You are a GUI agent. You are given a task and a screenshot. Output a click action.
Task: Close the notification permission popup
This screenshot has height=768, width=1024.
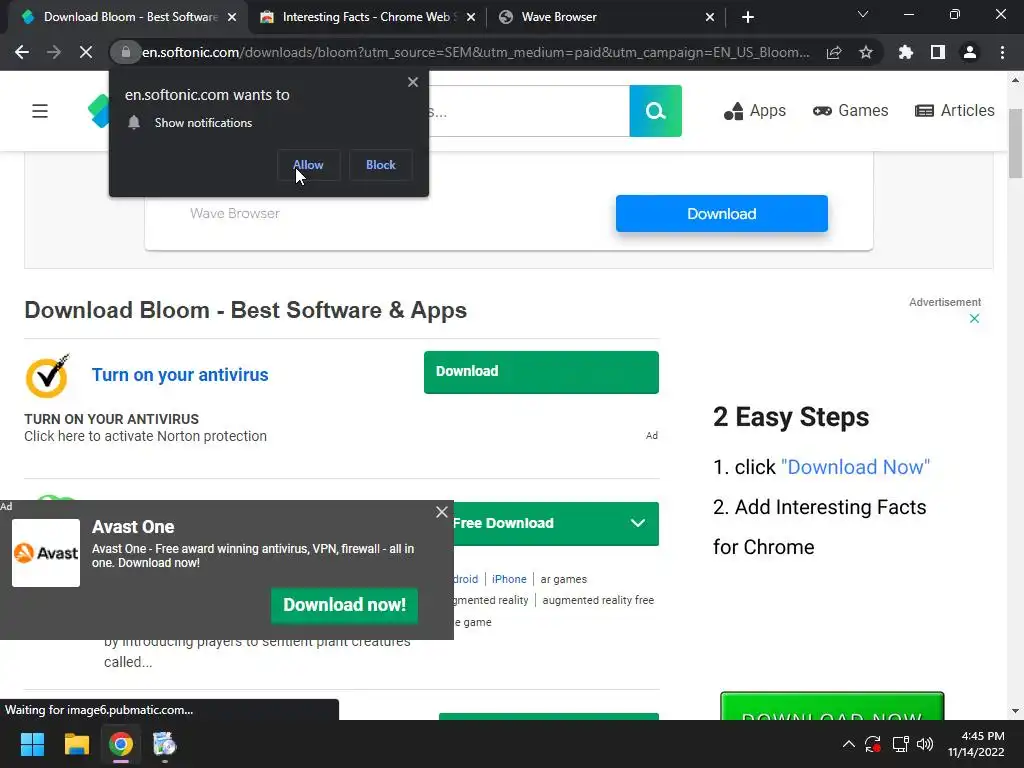tap(413, 82)
